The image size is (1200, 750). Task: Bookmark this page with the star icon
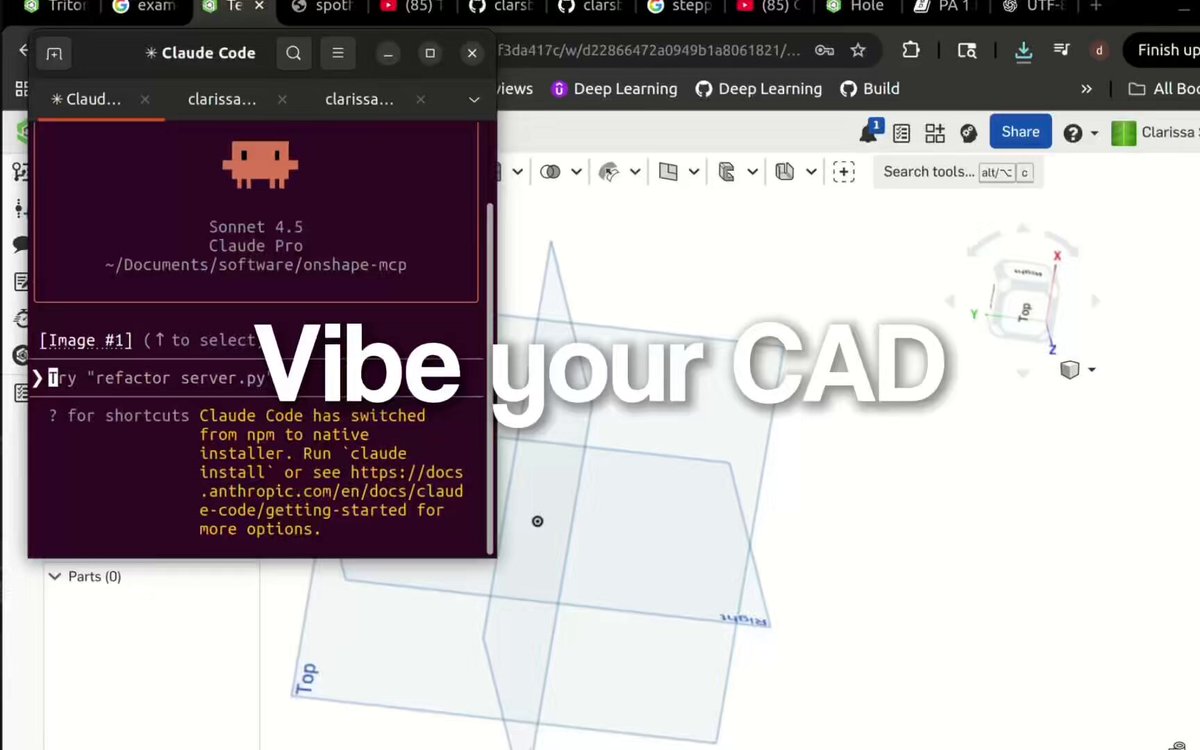coord(858,50)
